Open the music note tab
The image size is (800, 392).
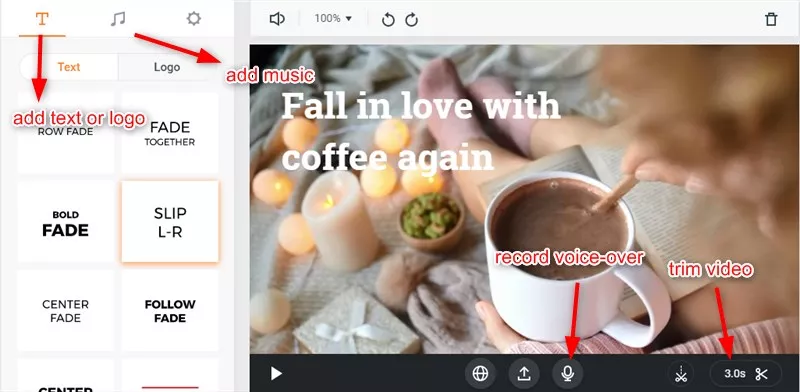(x=117, y=19)
